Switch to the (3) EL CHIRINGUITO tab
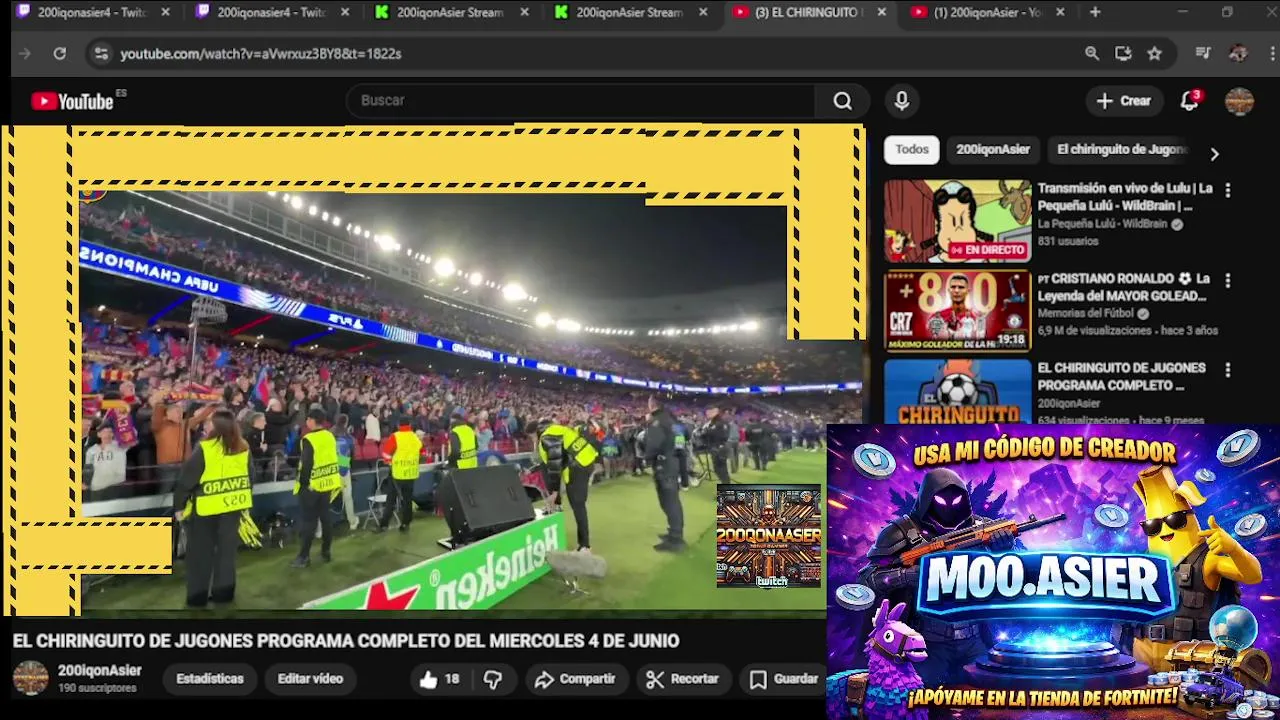 [807, 12]
